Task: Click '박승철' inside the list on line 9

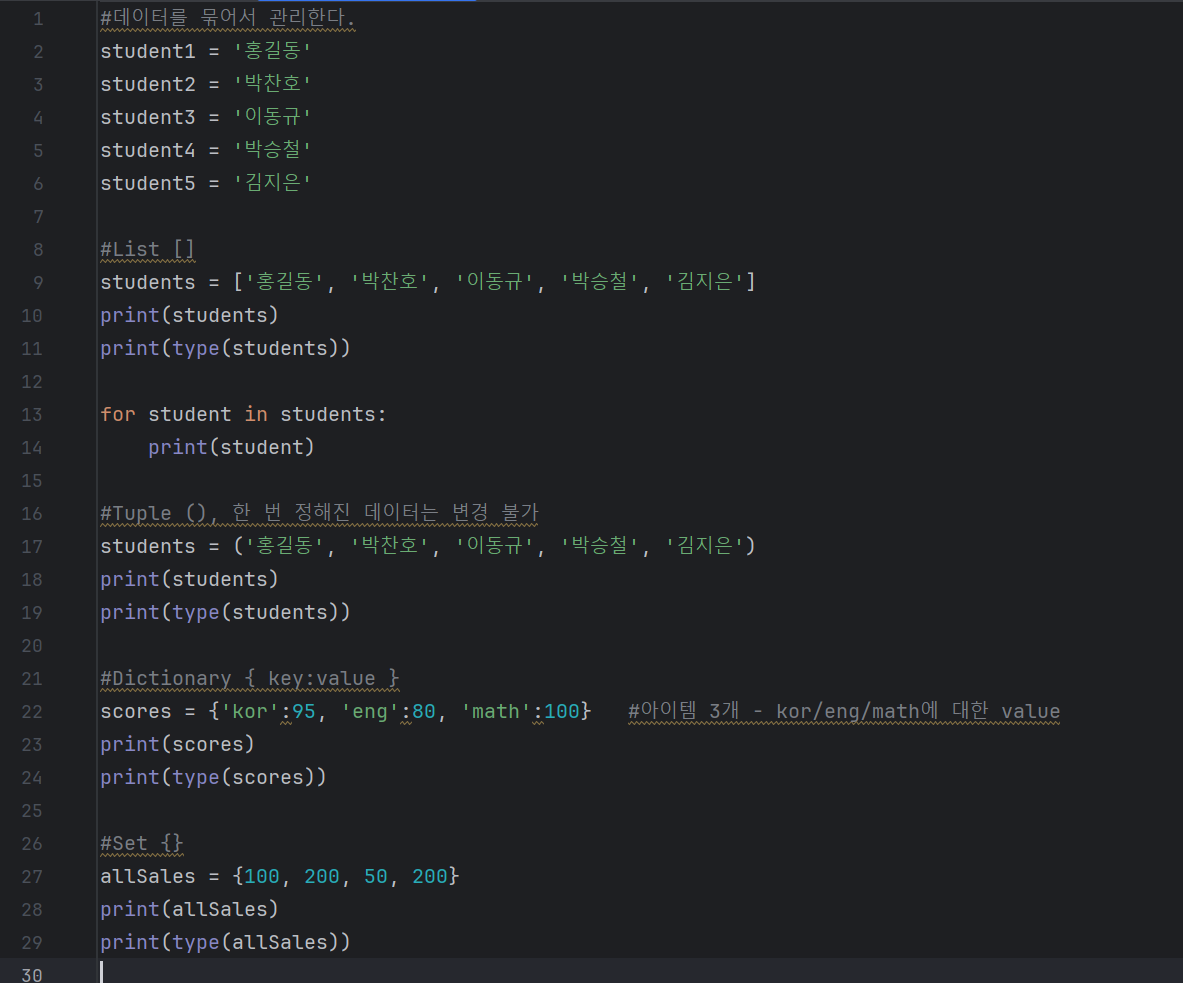Action: click(600, 282)
